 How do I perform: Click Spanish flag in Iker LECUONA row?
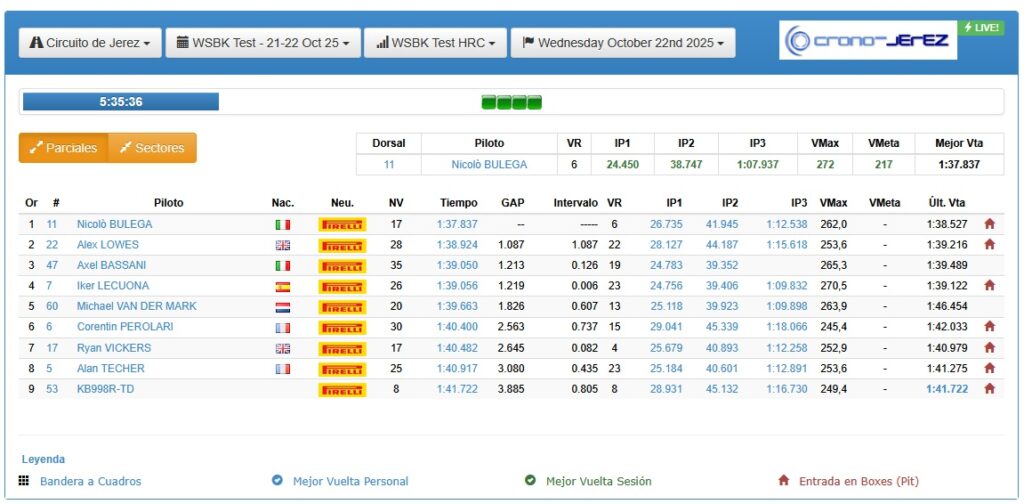point(282,286)
